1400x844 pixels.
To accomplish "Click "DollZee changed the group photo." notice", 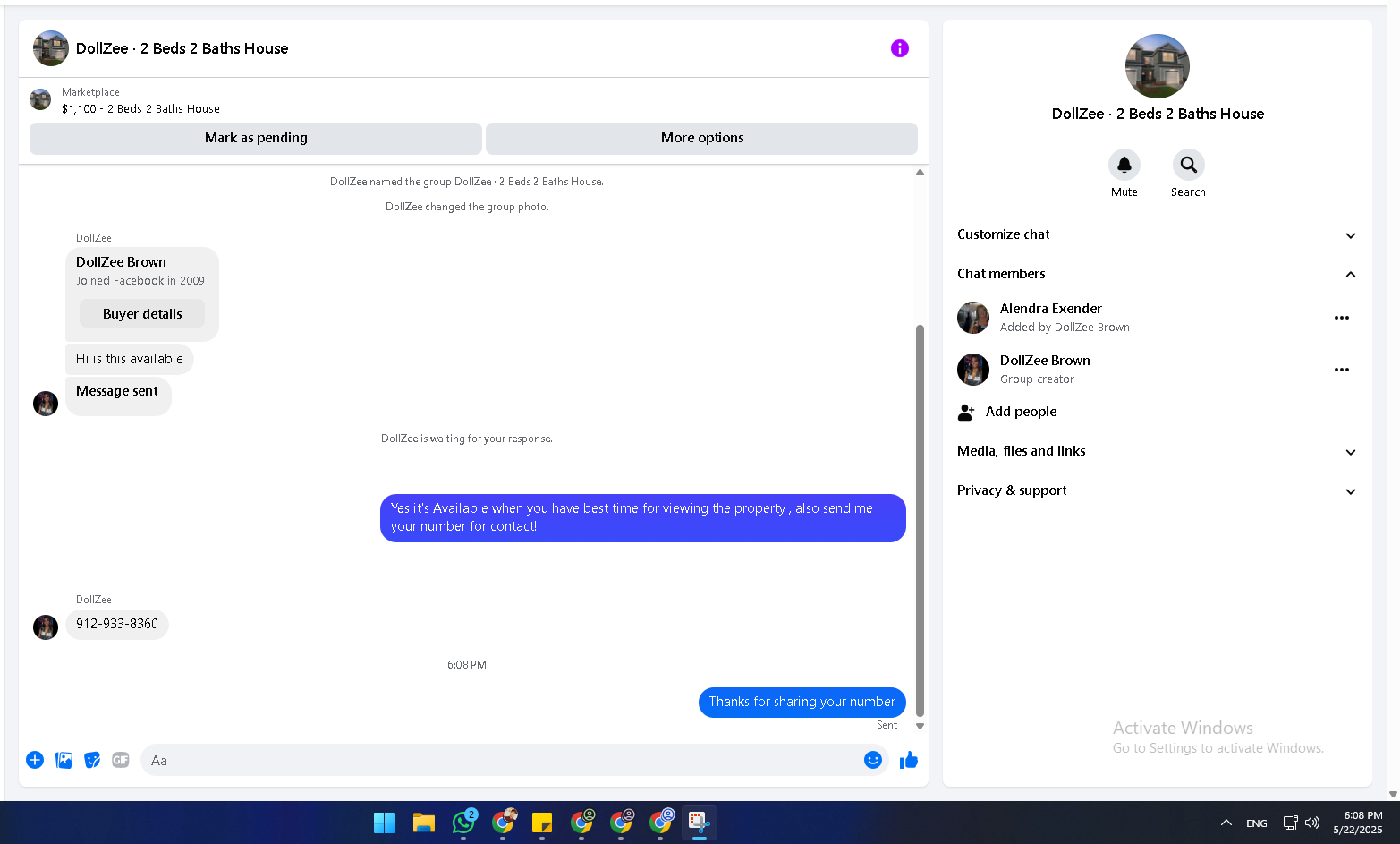I will [467, 207].
